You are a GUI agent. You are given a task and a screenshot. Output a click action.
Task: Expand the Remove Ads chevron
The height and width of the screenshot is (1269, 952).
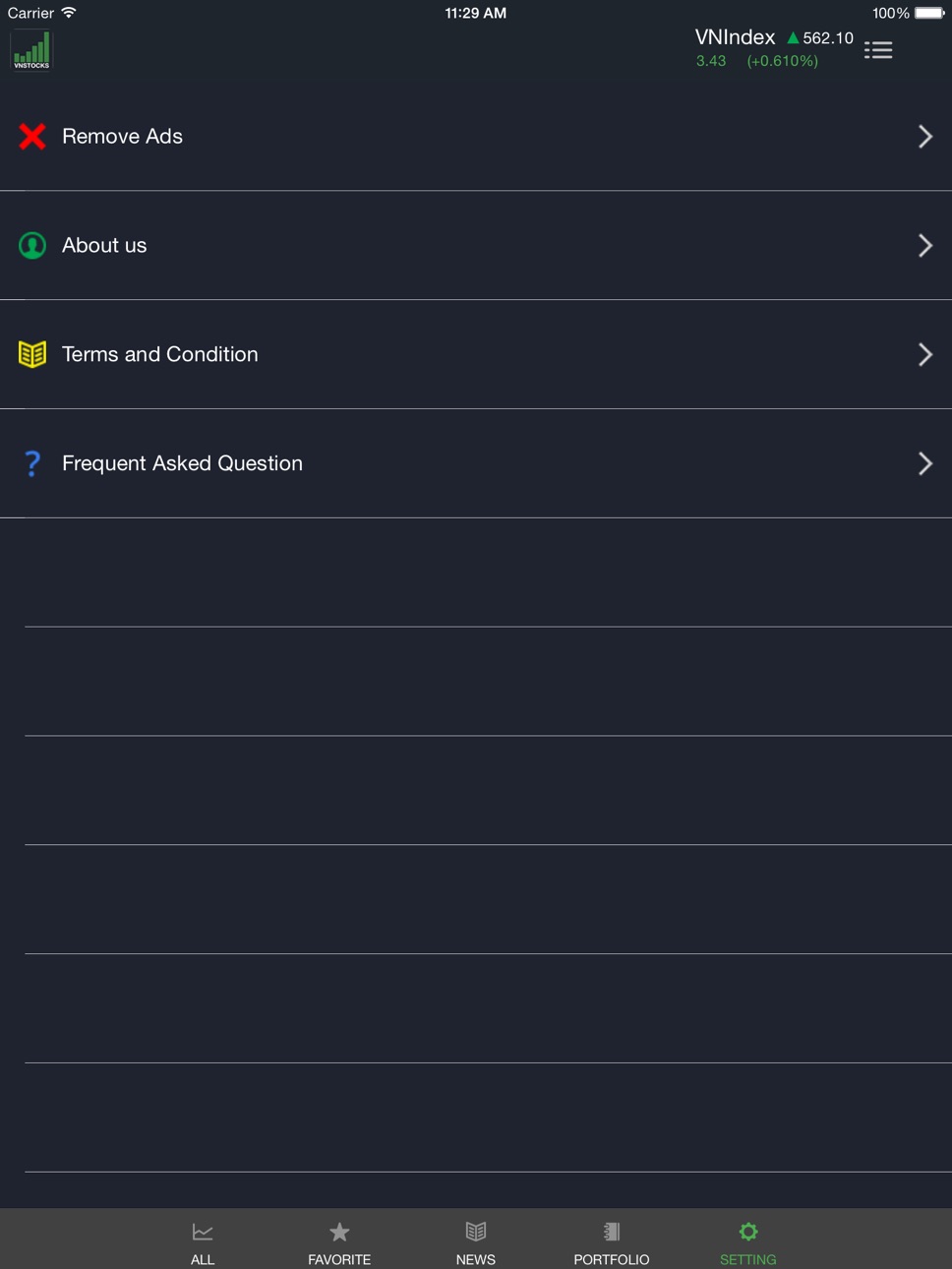click(925, 137)
